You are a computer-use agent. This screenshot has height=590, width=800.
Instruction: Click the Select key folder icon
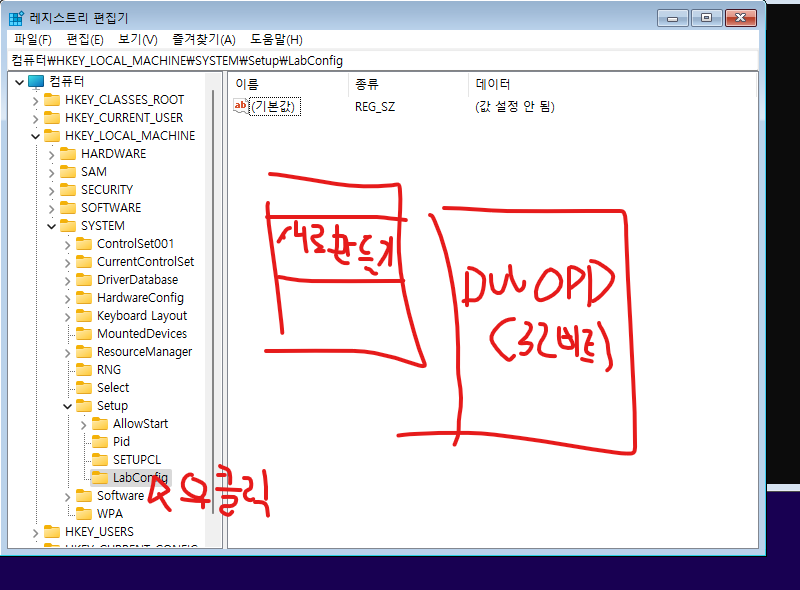point(84,387)
